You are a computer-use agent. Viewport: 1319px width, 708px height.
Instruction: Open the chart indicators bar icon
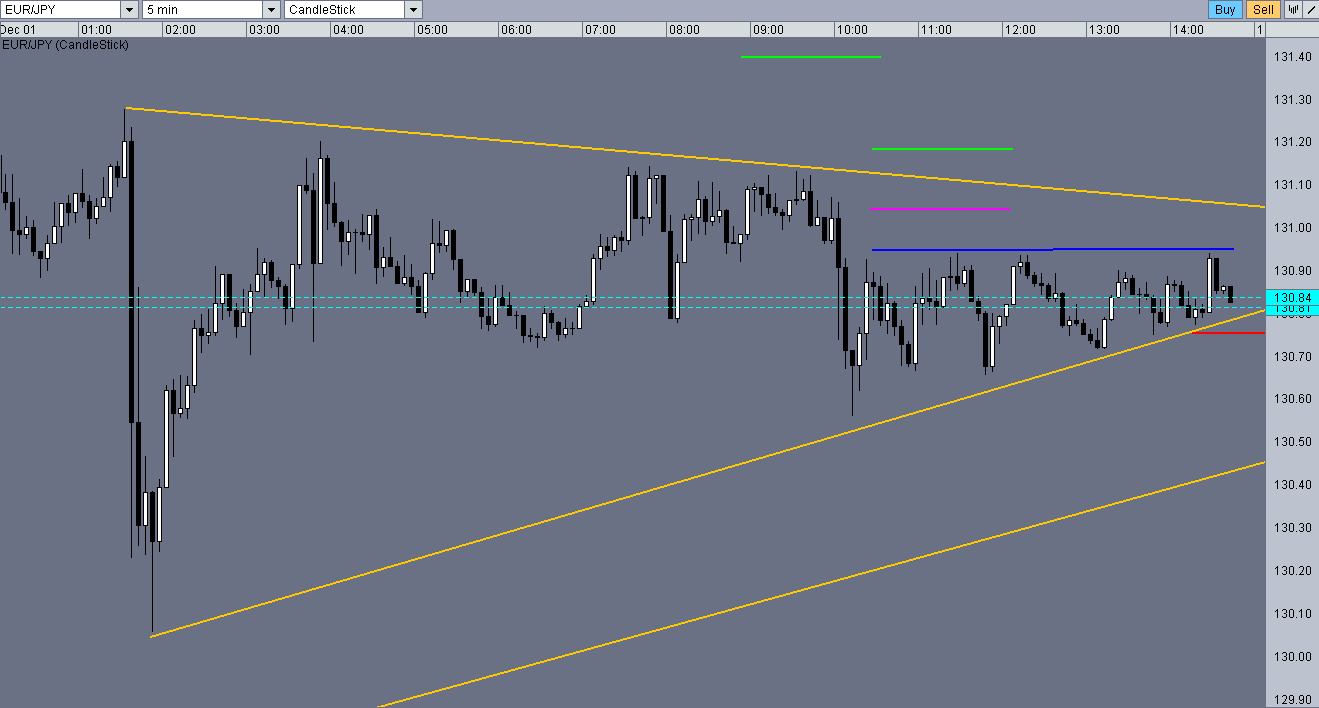(1293, 9)
